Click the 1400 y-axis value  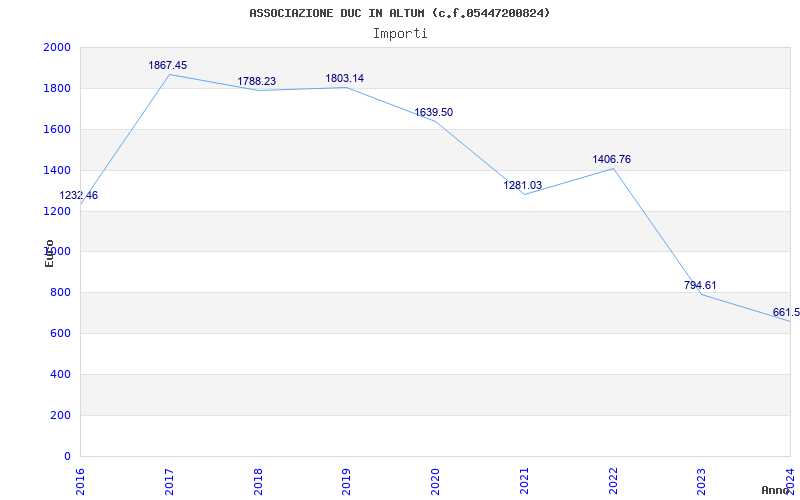tap(57, 170)
